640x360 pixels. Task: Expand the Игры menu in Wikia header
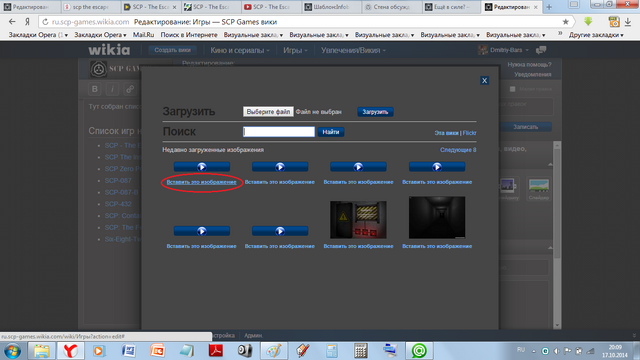(295, 50)
